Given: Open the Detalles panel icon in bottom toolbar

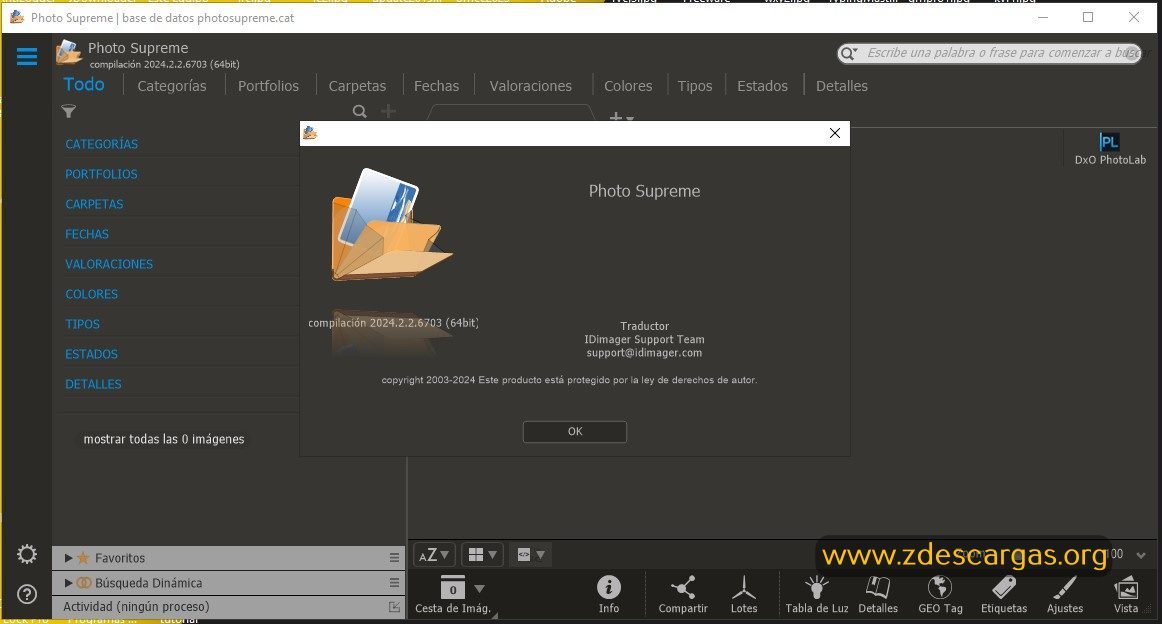Looking at the screenshot, I should (877, 594).
